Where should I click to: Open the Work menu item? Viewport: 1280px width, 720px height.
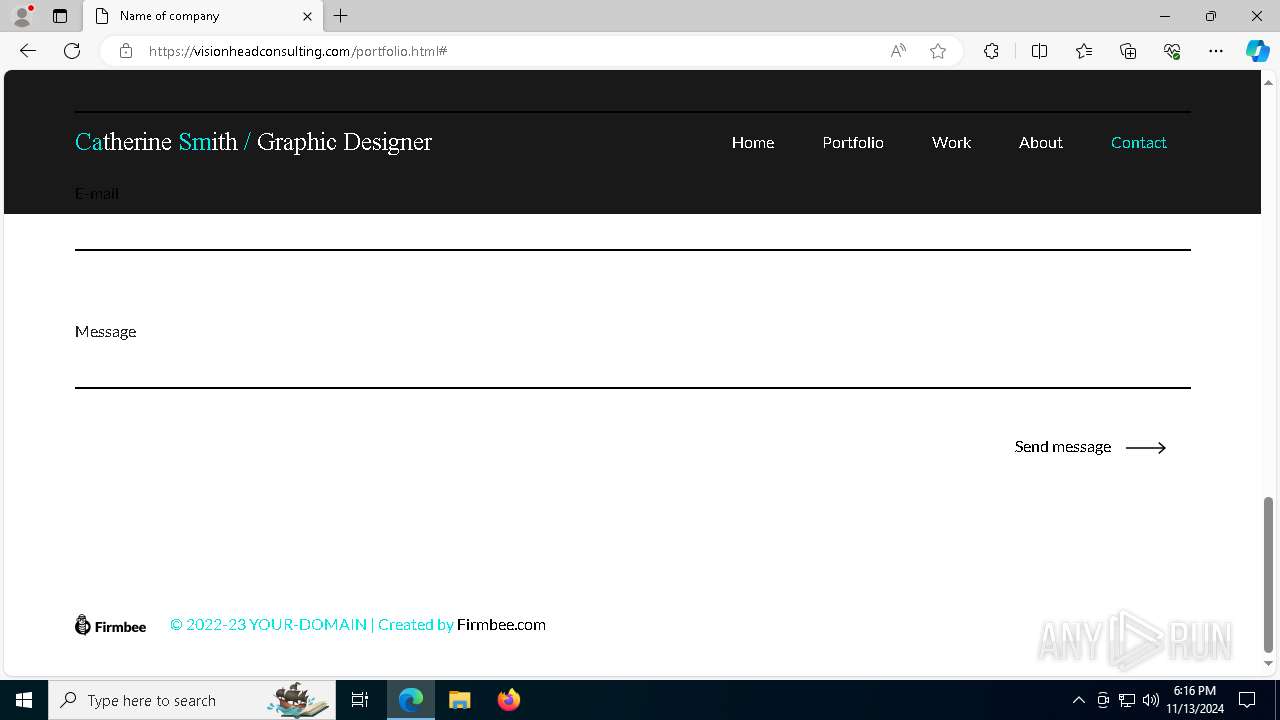(x=951, y=143)
